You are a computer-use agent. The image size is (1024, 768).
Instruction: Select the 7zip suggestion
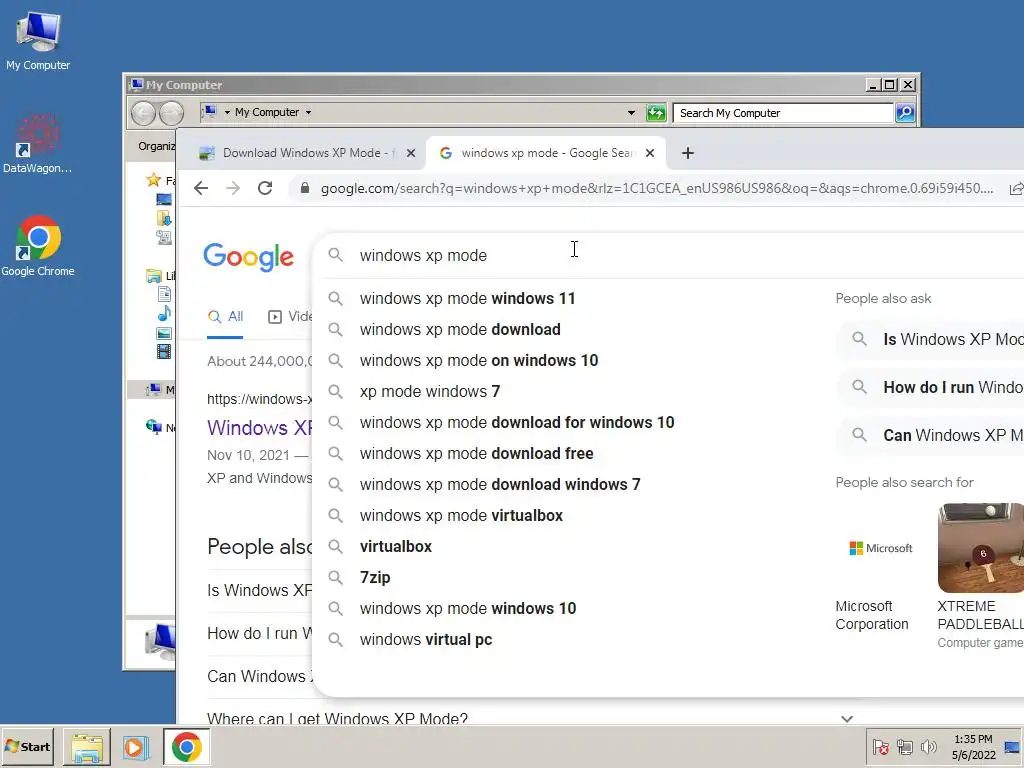(x=375, y=577)
